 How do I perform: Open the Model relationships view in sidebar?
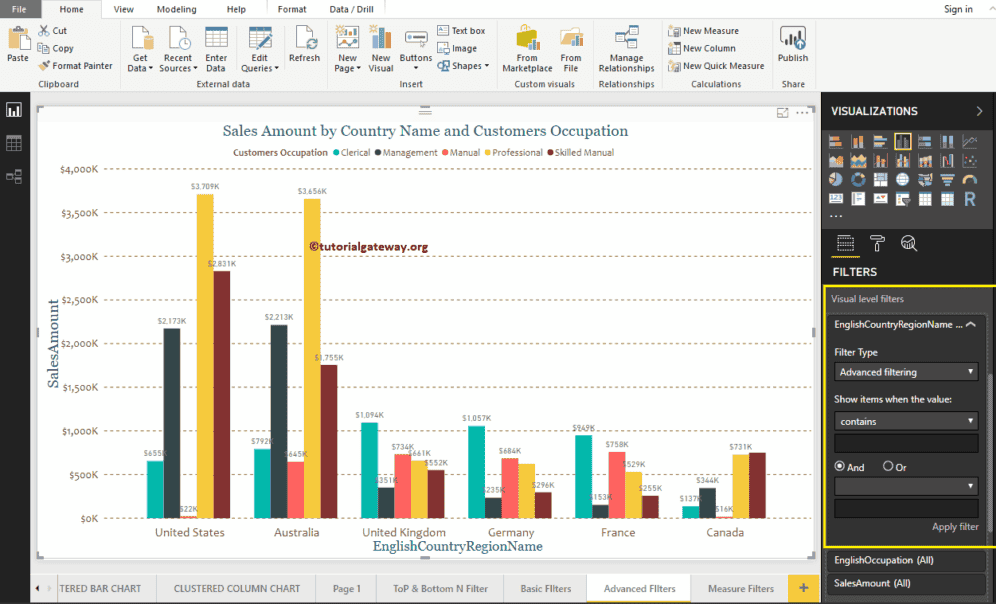point(14,176)
